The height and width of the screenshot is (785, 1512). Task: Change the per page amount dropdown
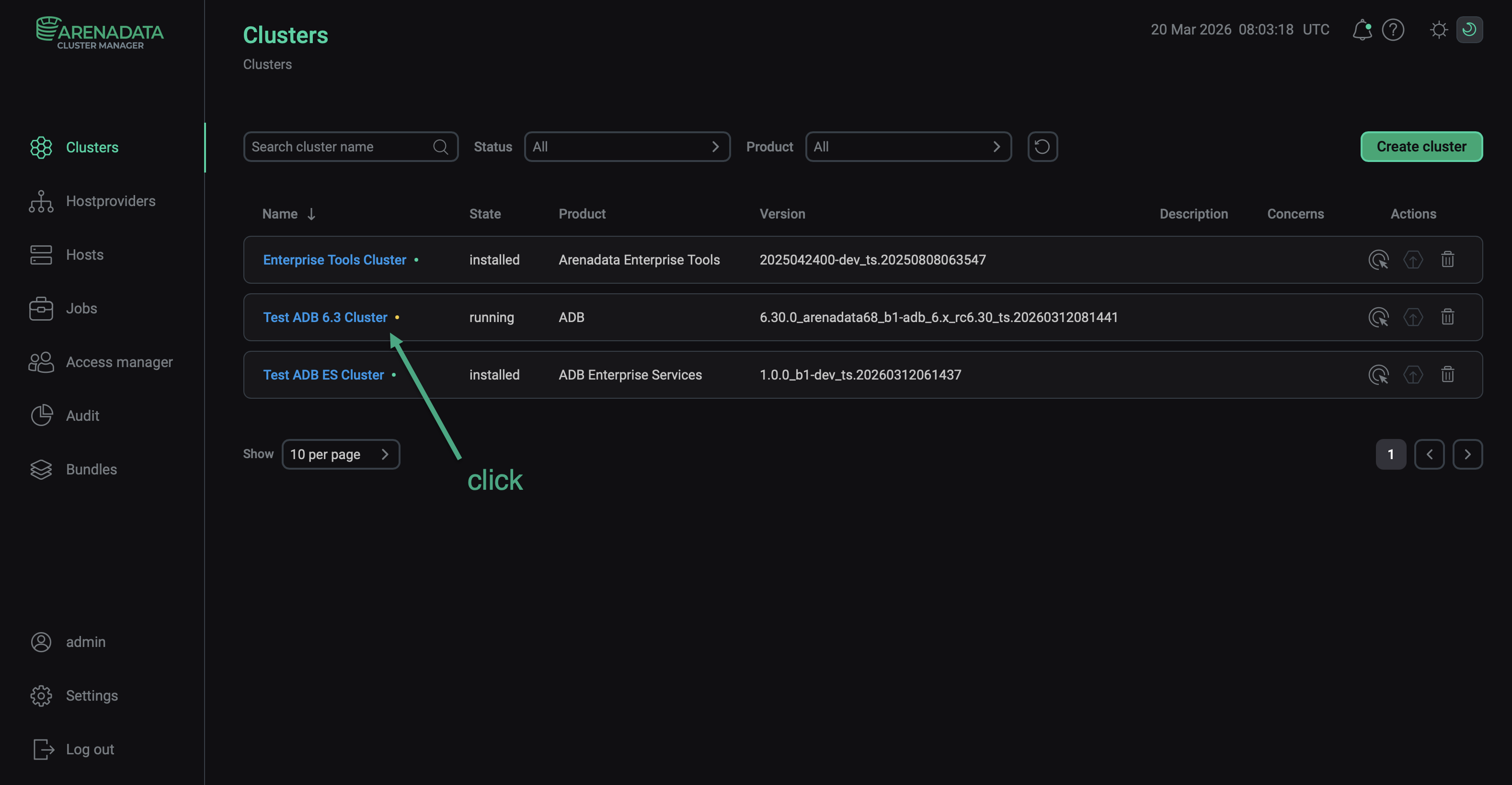(341, 454)
